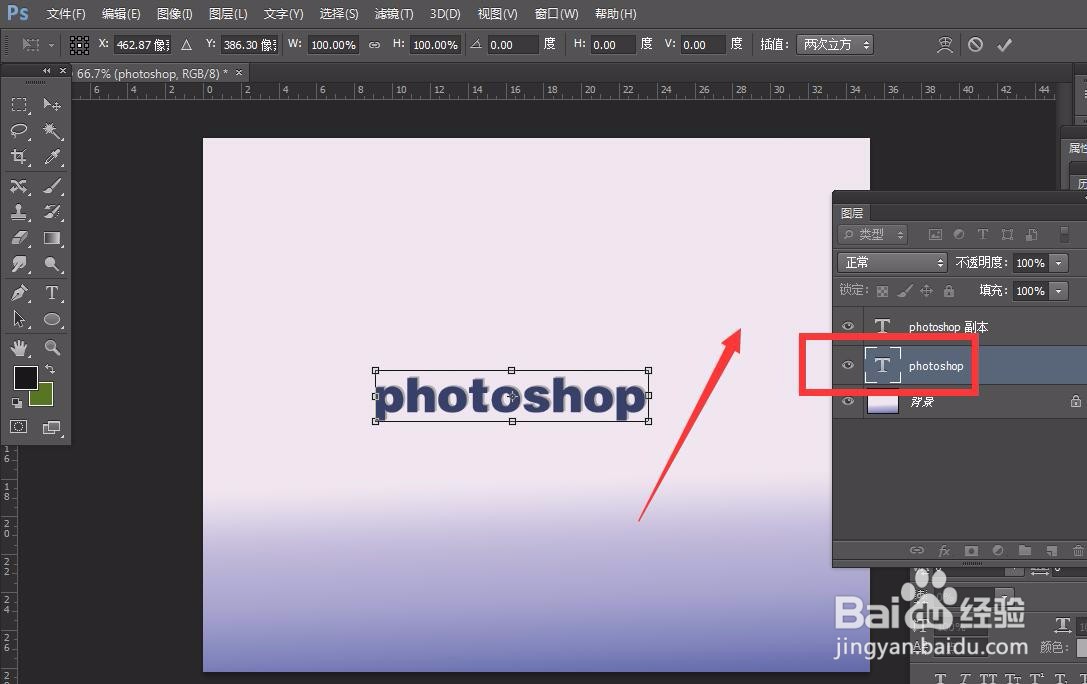The image size is (1087, 684).
Task: Swap foreground and background colors
Action: pyautogui.click(x=50, y=369)
